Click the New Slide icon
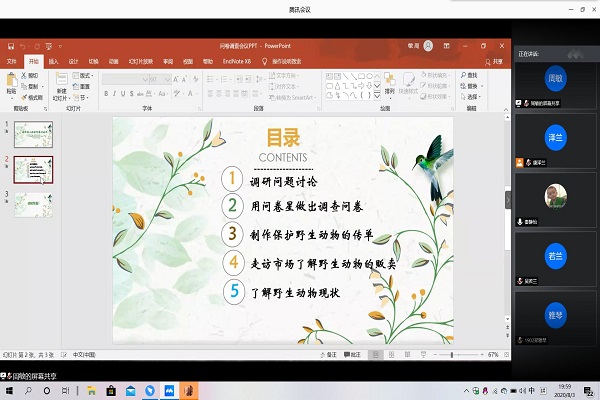The image size is (600, 400). coord(60,84)
